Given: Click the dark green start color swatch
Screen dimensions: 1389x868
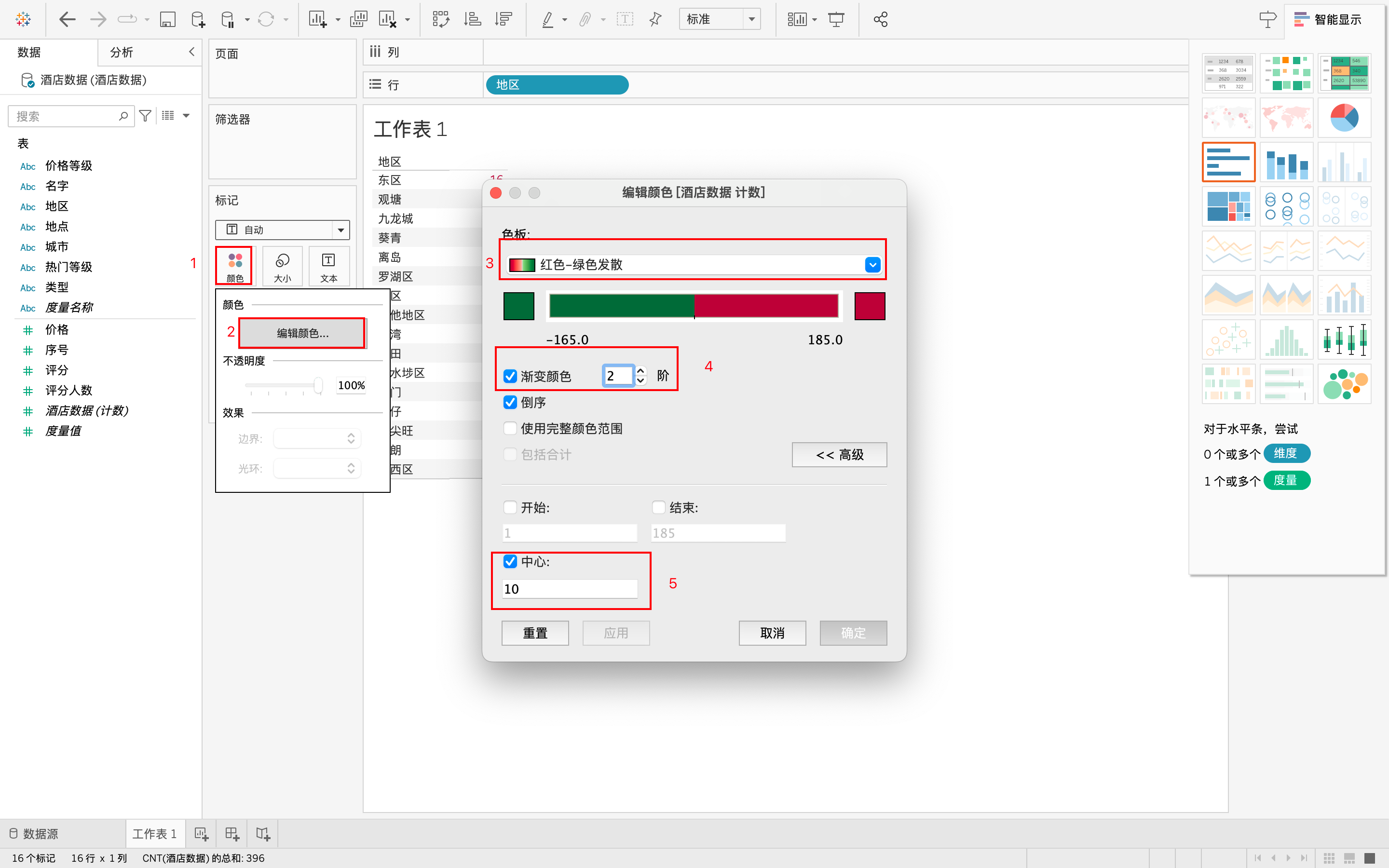Looking at the screenshot, I should click(518, 306).
